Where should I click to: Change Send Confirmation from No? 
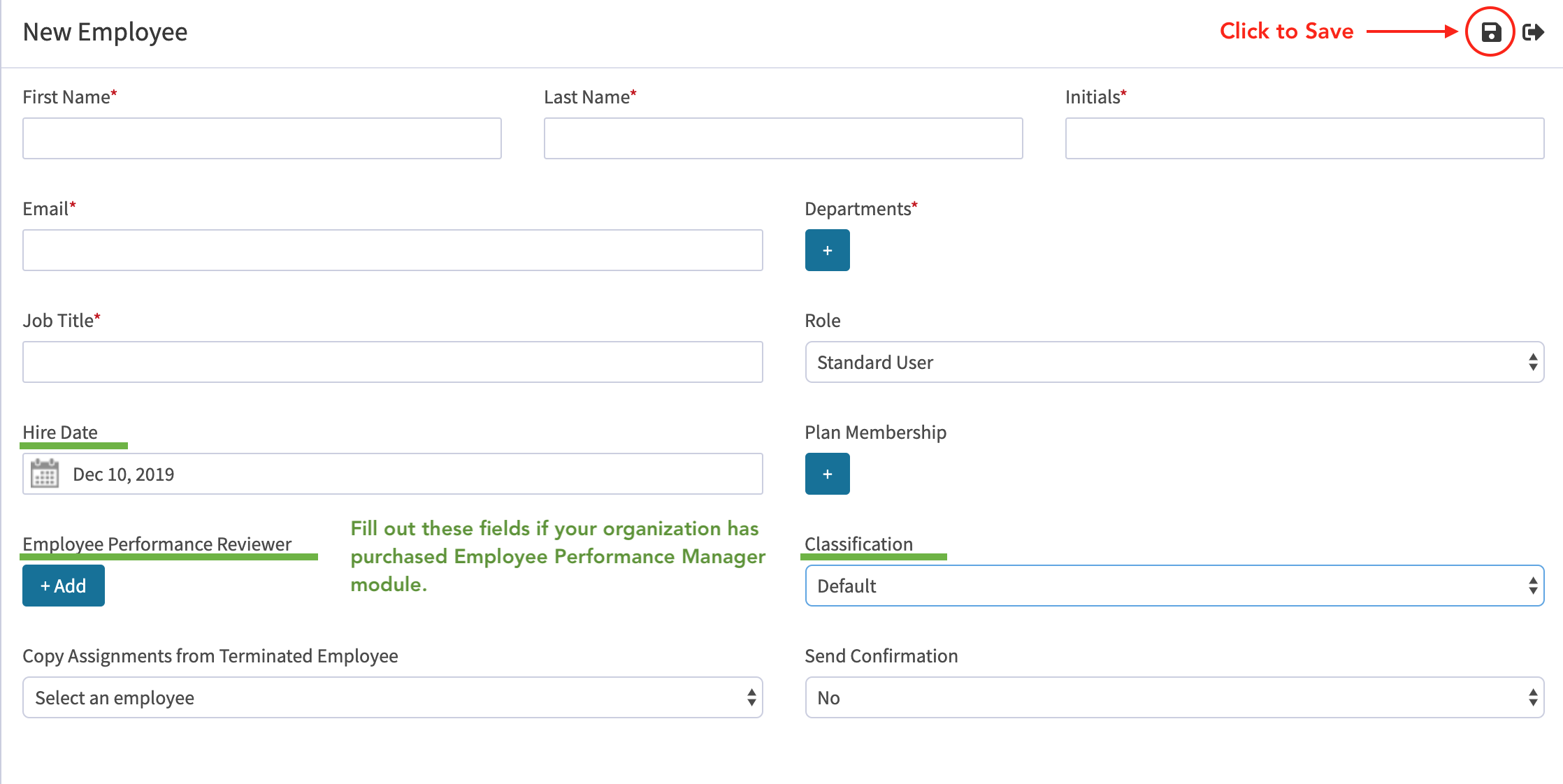point(1174,697)
